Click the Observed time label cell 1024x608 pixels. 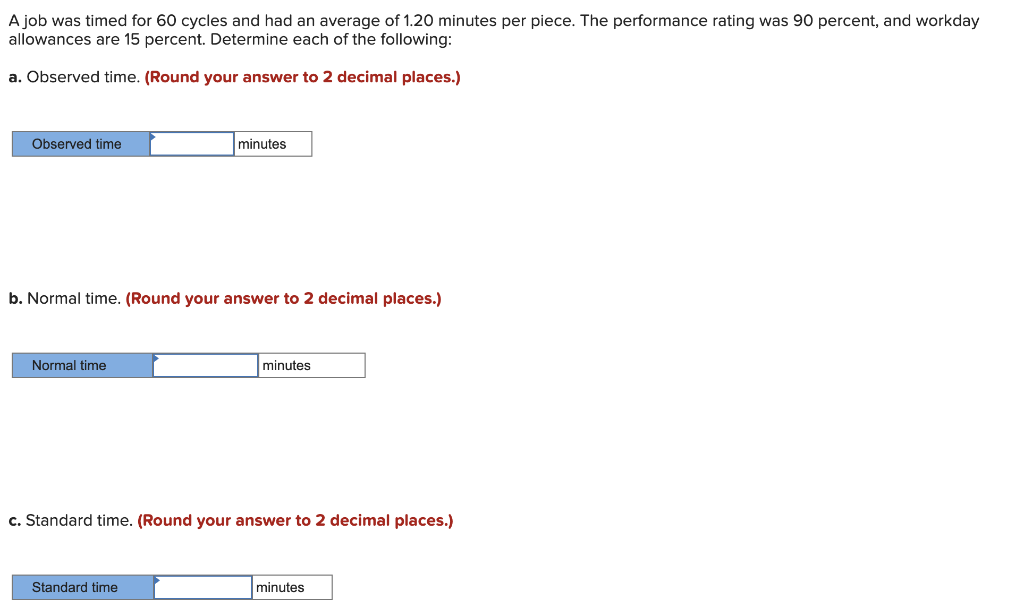pyautogui.click(x=79, y=143)
